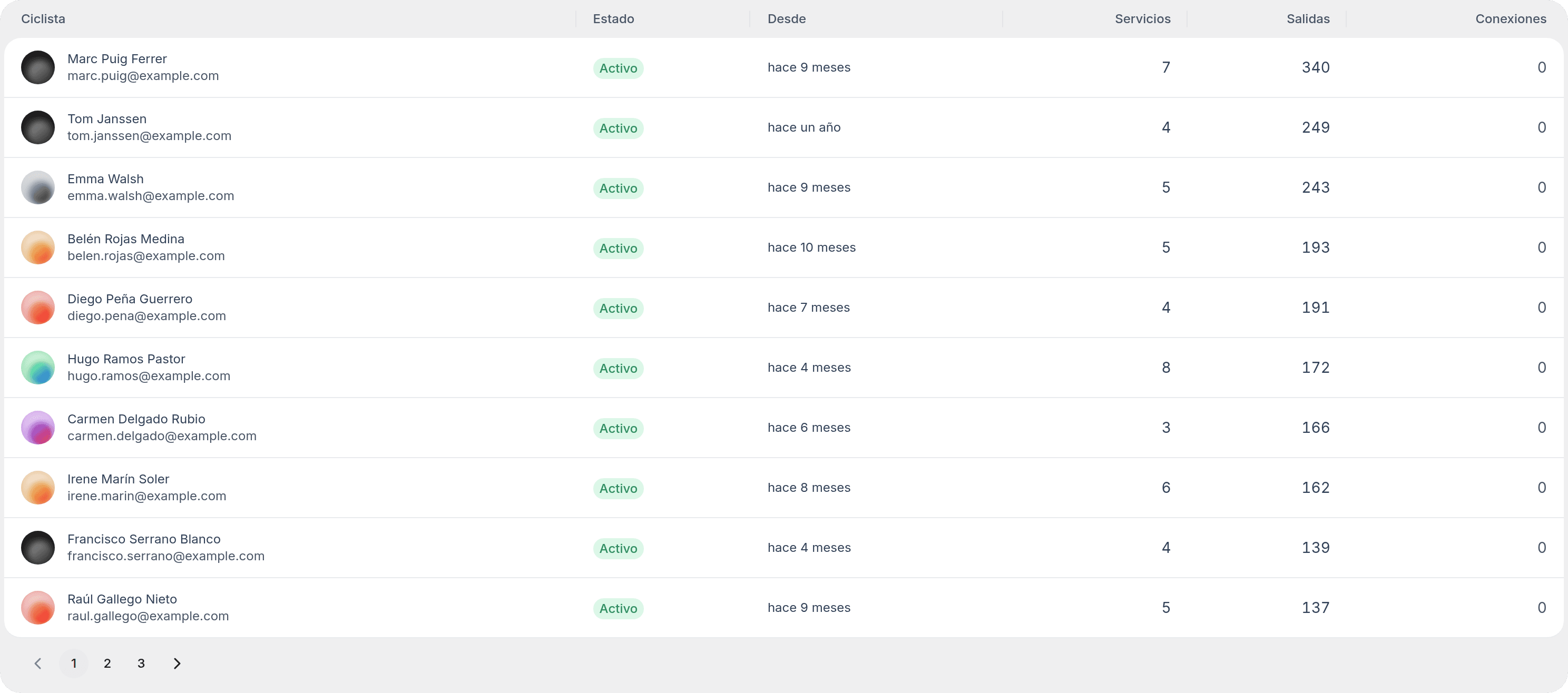Sort by Conexiones column header
Screen dimensions: 1568x693
pyautogui.click(x=1511, y=19)
